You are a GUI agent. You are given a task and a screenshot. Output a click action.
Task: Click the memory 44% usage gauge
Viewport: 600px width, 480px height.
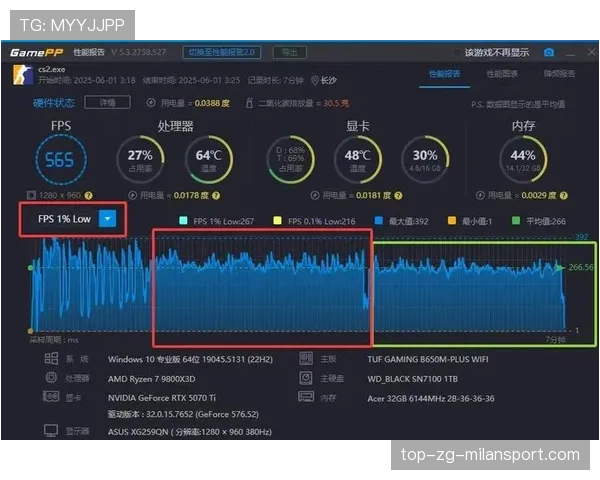[523, 160]
